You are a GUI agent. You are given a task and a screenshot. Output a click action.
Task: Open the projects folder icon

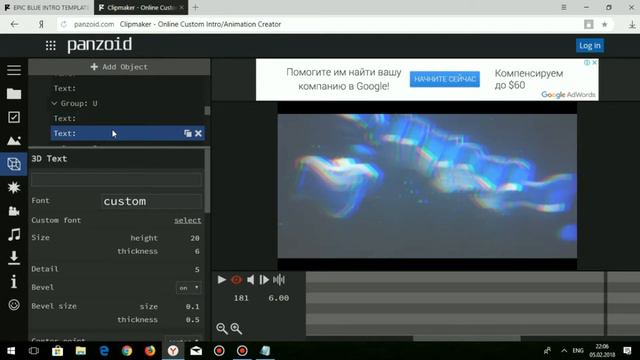(x=14, y=94)
